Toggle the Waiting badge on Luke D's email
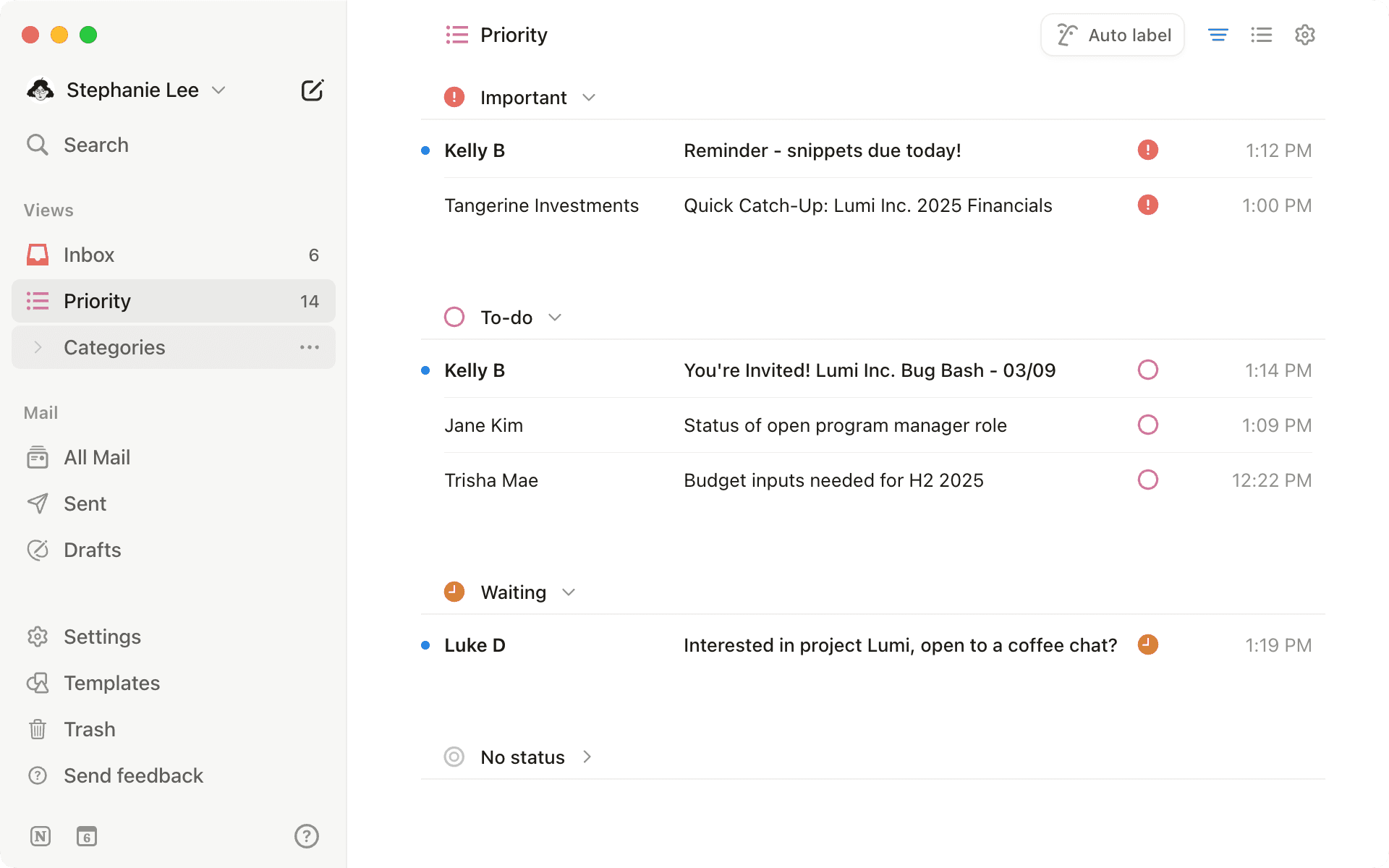The width and height of the screenshot is (1389, 868). (1147, 644)
